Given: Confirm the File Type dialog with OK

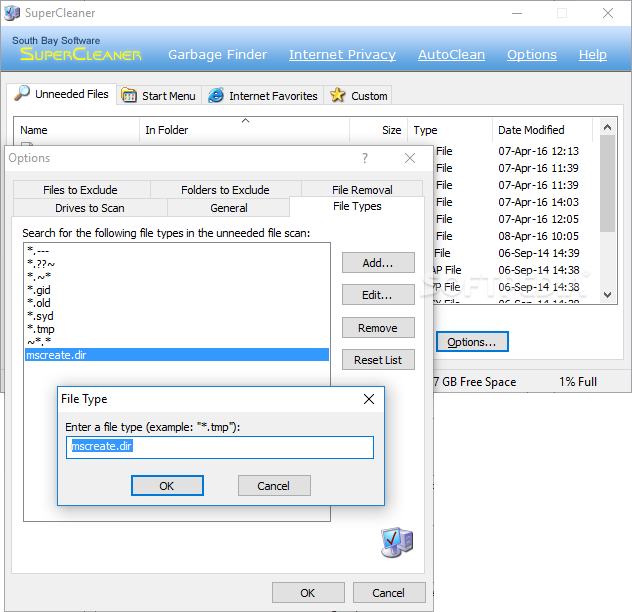Looking at the screenshot, I should (167, 486).
